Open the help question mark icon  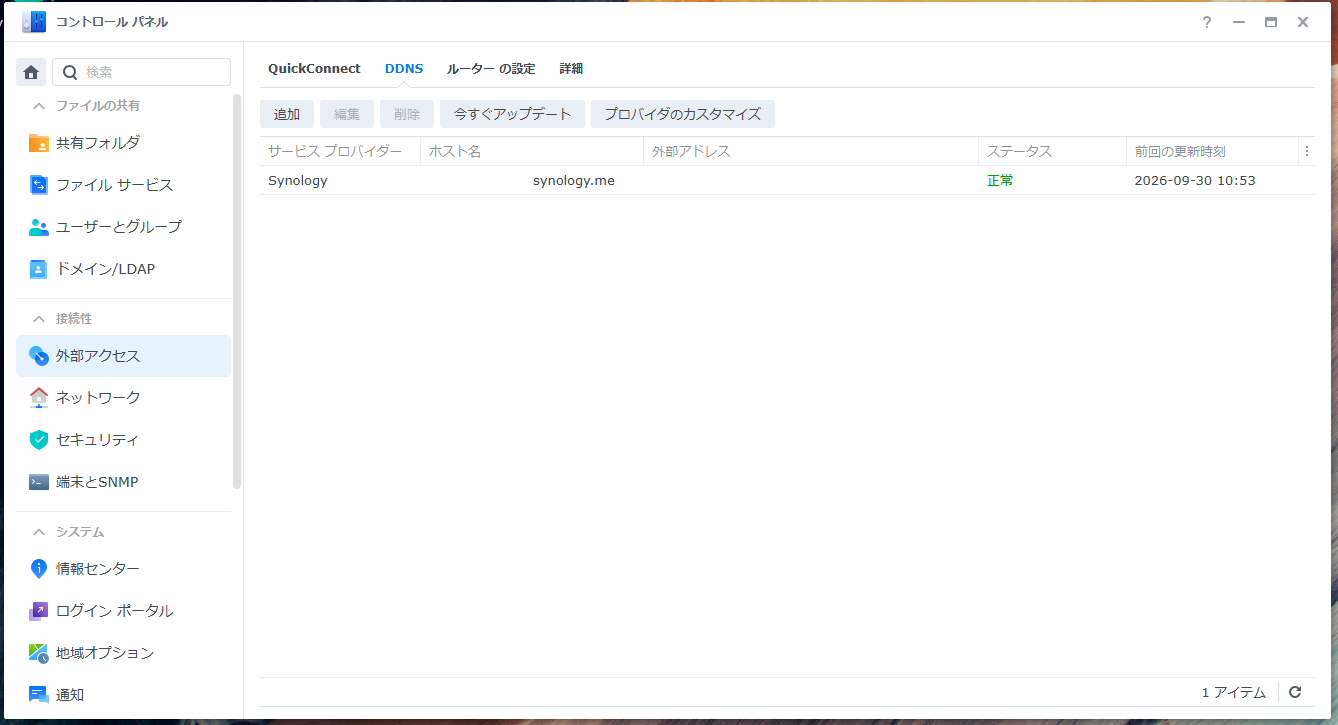point(1207,22)
